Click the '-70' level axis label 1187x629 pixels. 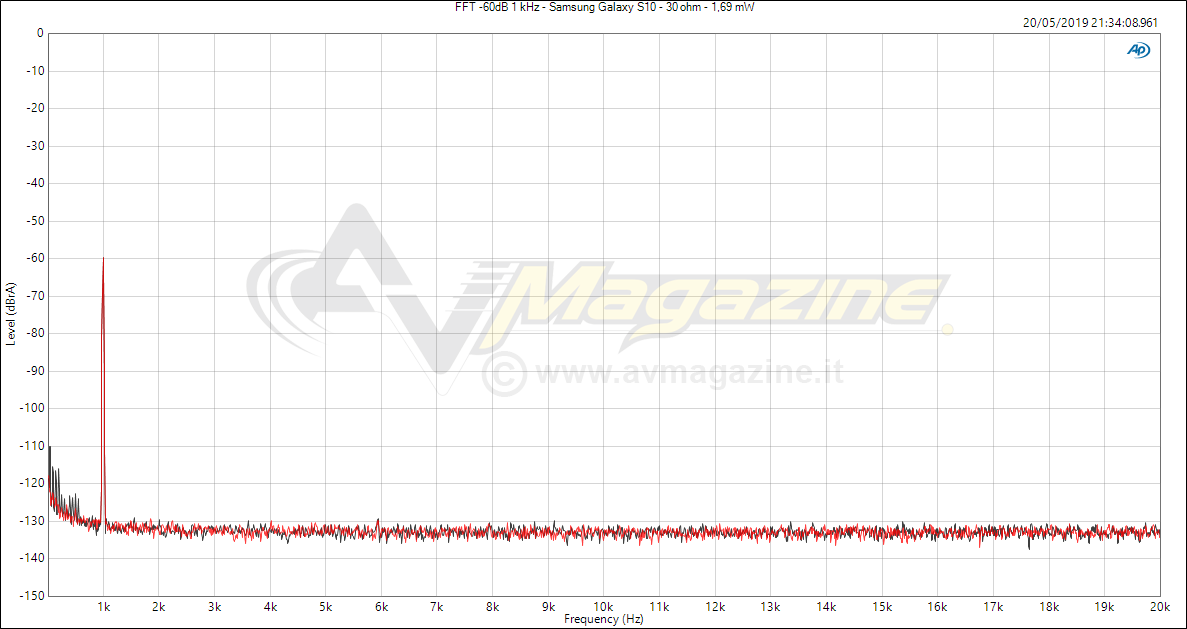pyautogui.click(x=34, y=296)
